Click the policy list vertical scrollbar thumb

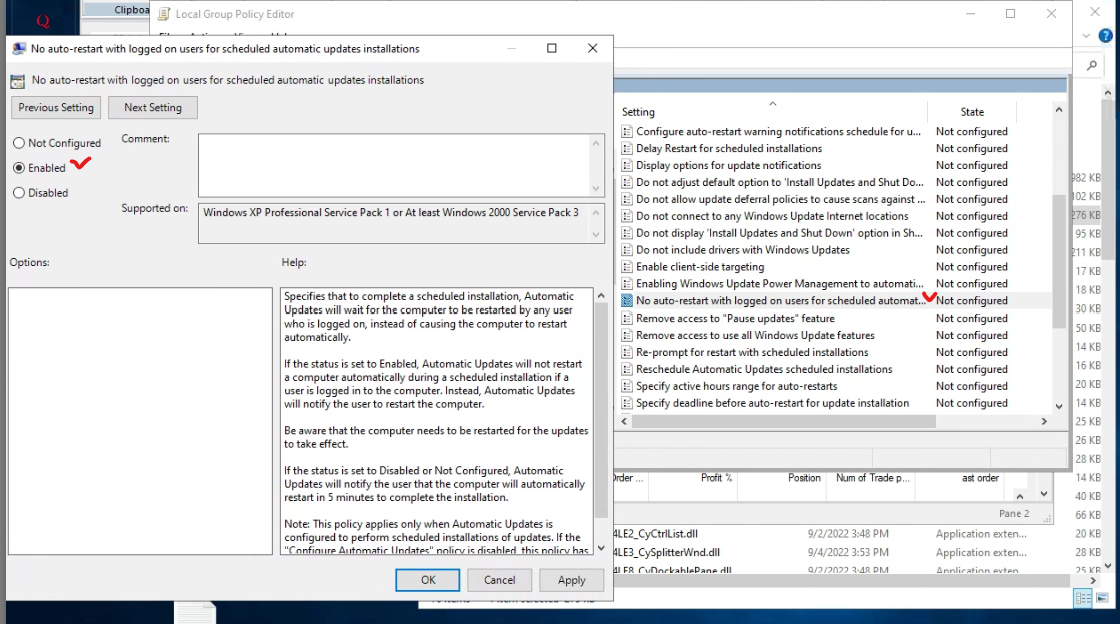pos(1059,261)
